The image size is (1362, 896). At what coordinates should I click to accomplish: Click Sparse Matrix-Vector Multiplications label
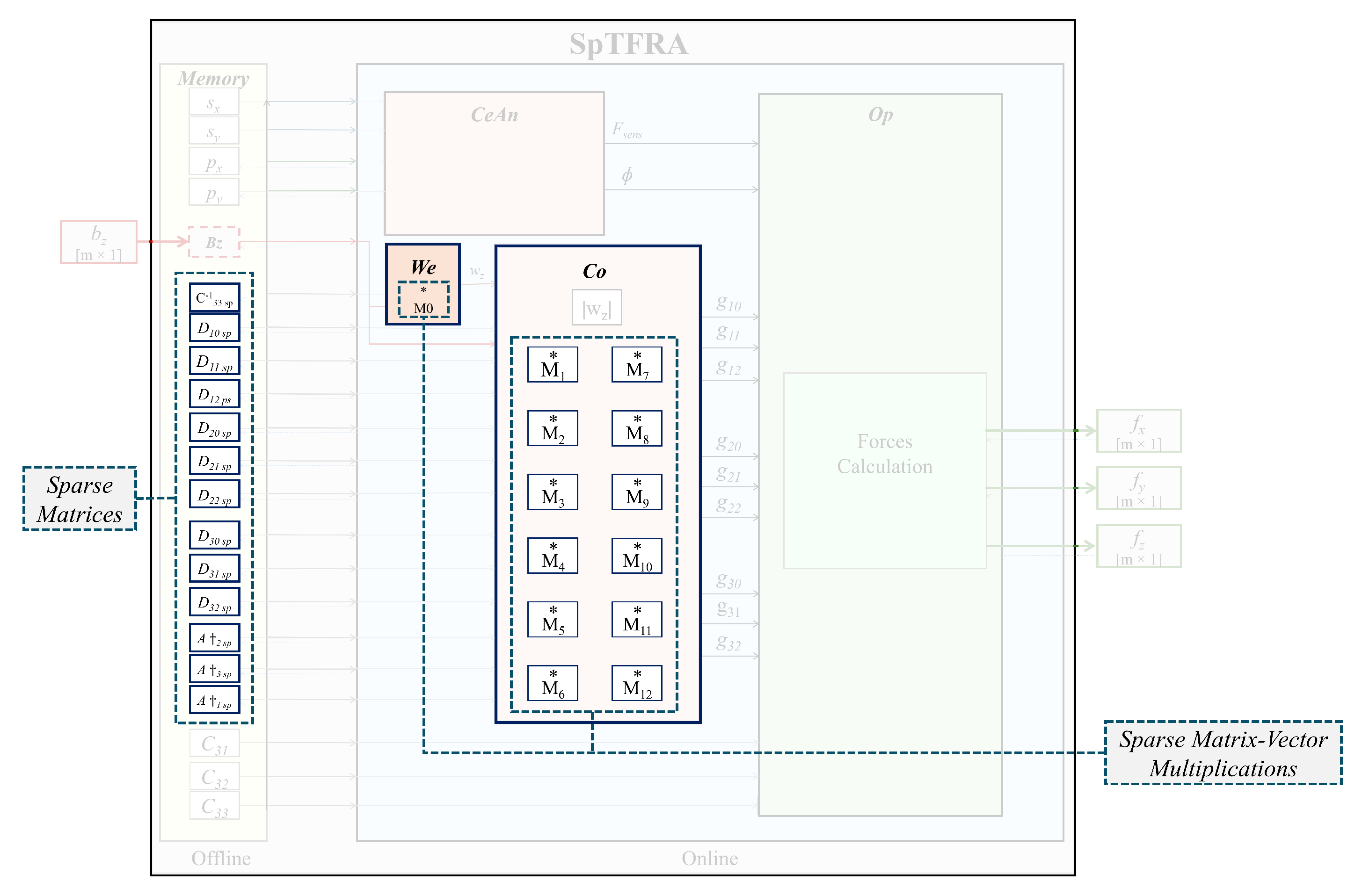1223,753
